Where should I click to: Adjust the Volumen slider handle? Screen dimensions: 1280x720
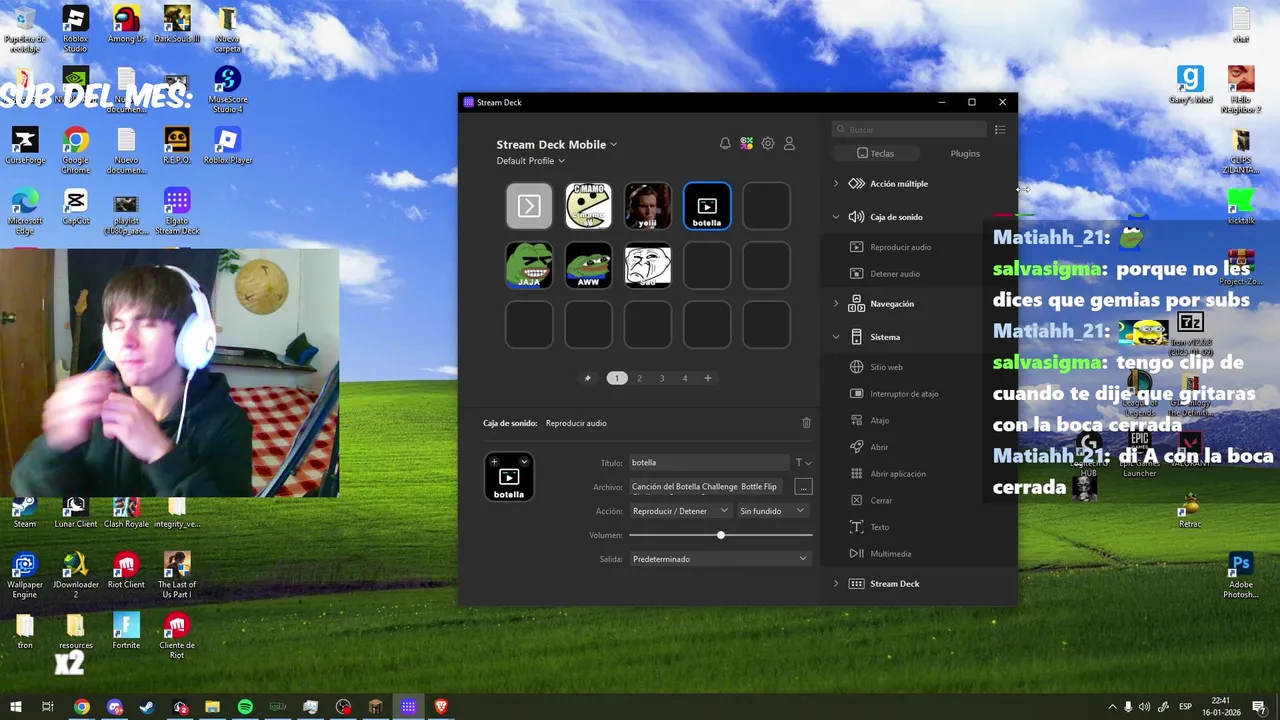click(721, 535)
